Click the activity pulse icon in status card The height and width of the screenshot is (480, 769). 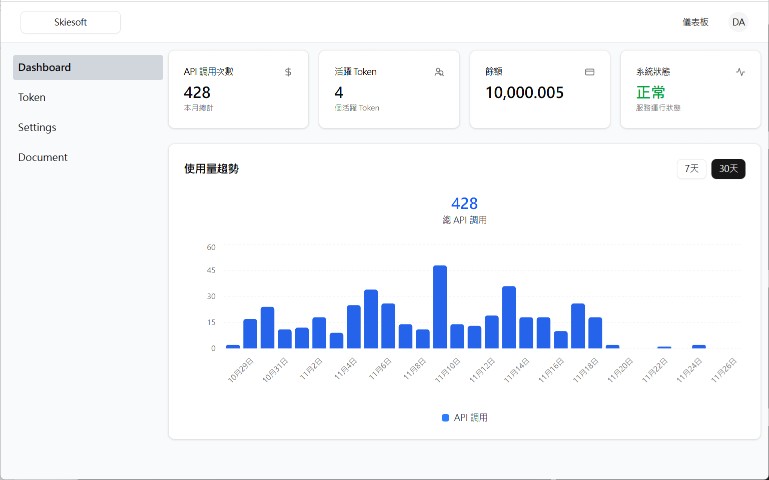[740, 72]
